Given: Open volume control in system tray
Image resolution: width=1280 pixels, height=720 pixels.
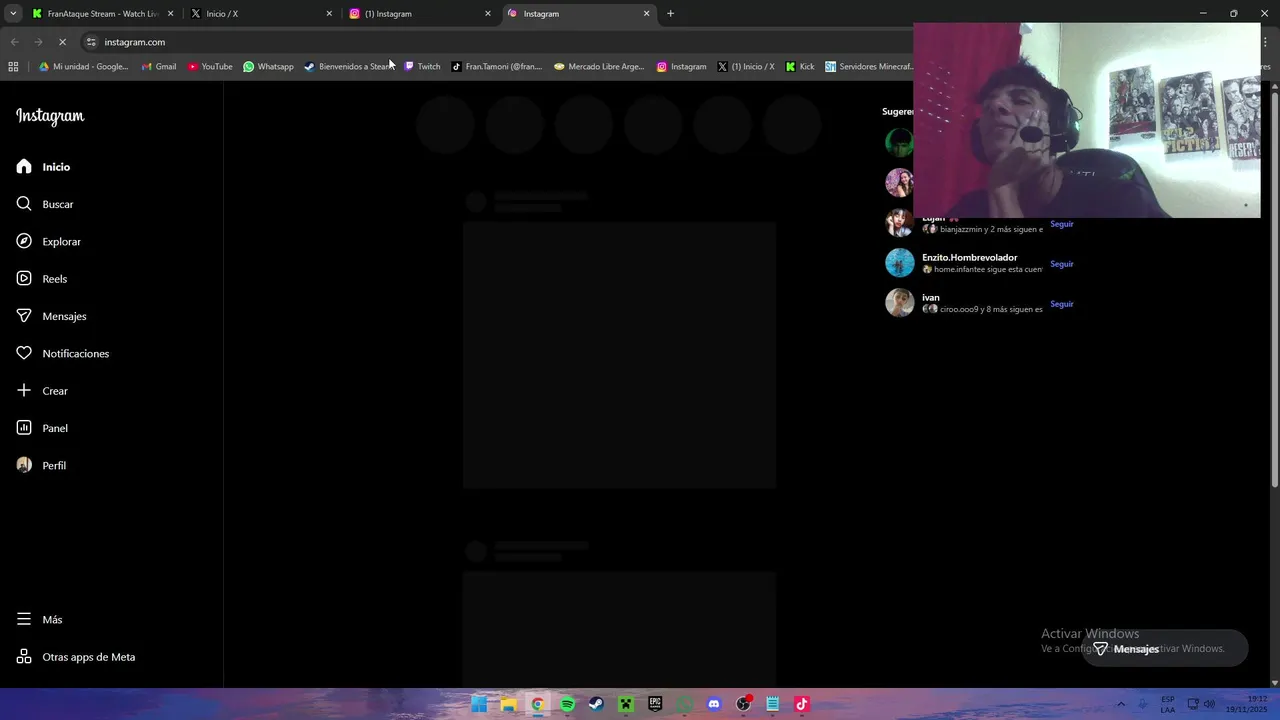Looking at the screenshot, I should pyautogui.click(x=1210, y=704).
